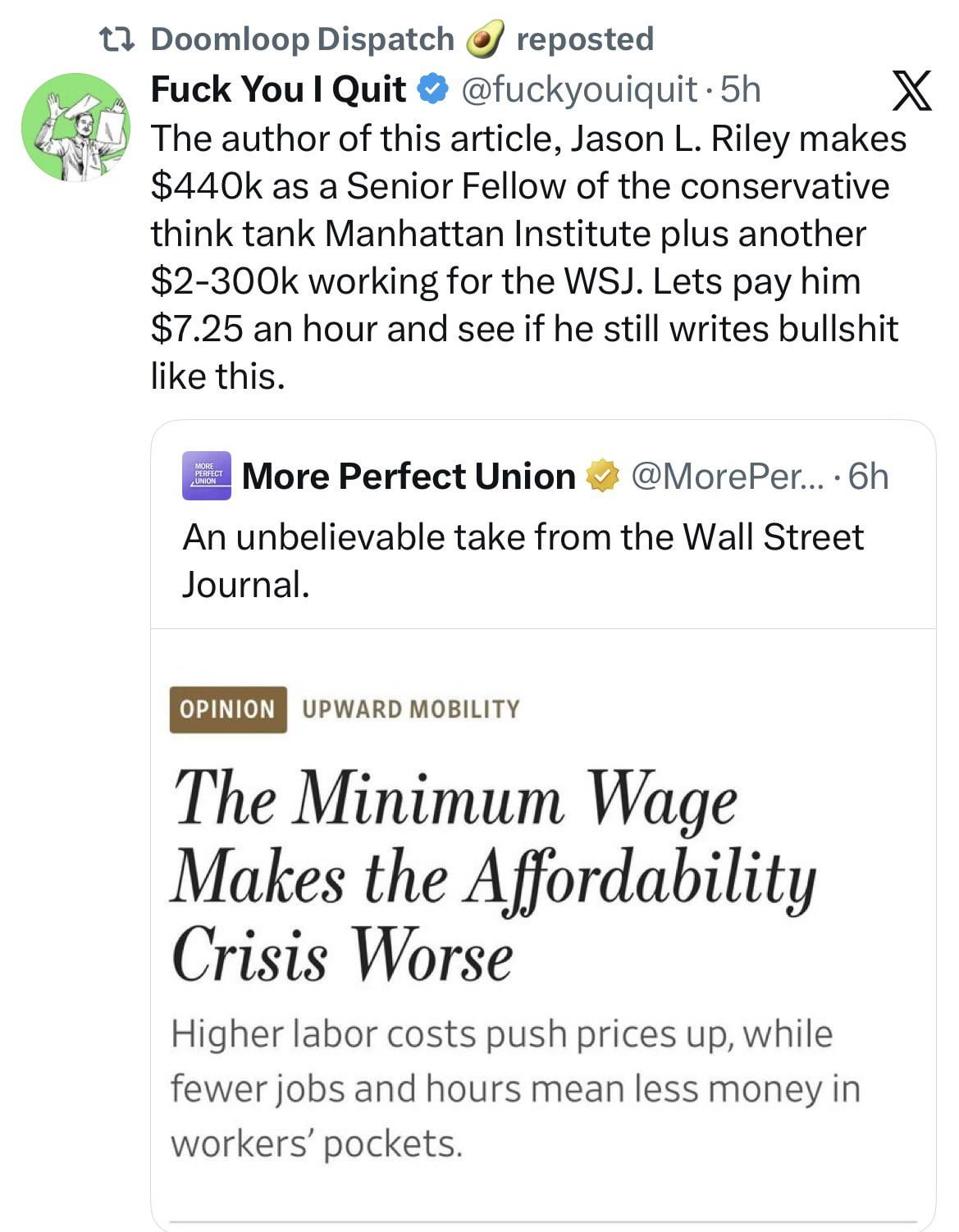This screenshot has width=959, height=1232.
Task: Open the Minimum Wage article headline
Action: pos(492,876)
